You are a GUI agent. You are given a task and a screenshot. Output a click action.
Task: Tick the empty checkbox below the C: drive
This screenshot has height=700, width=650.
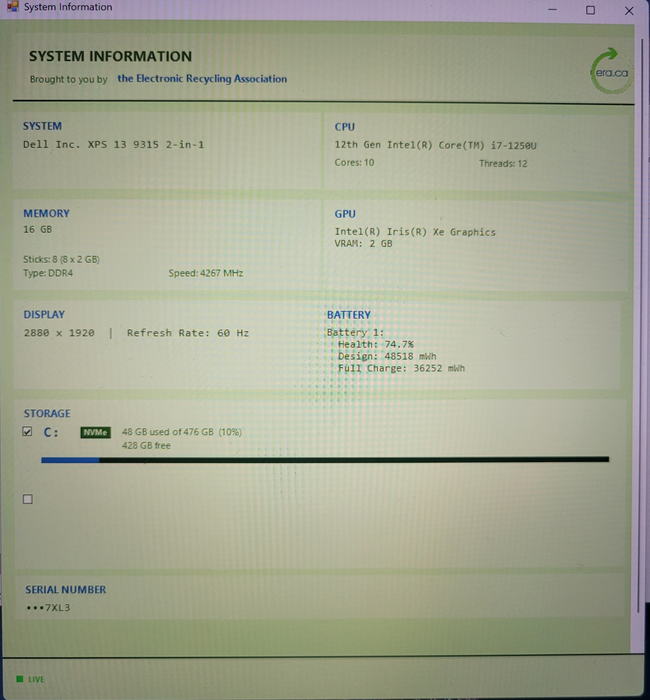click(x=28, y=499)
